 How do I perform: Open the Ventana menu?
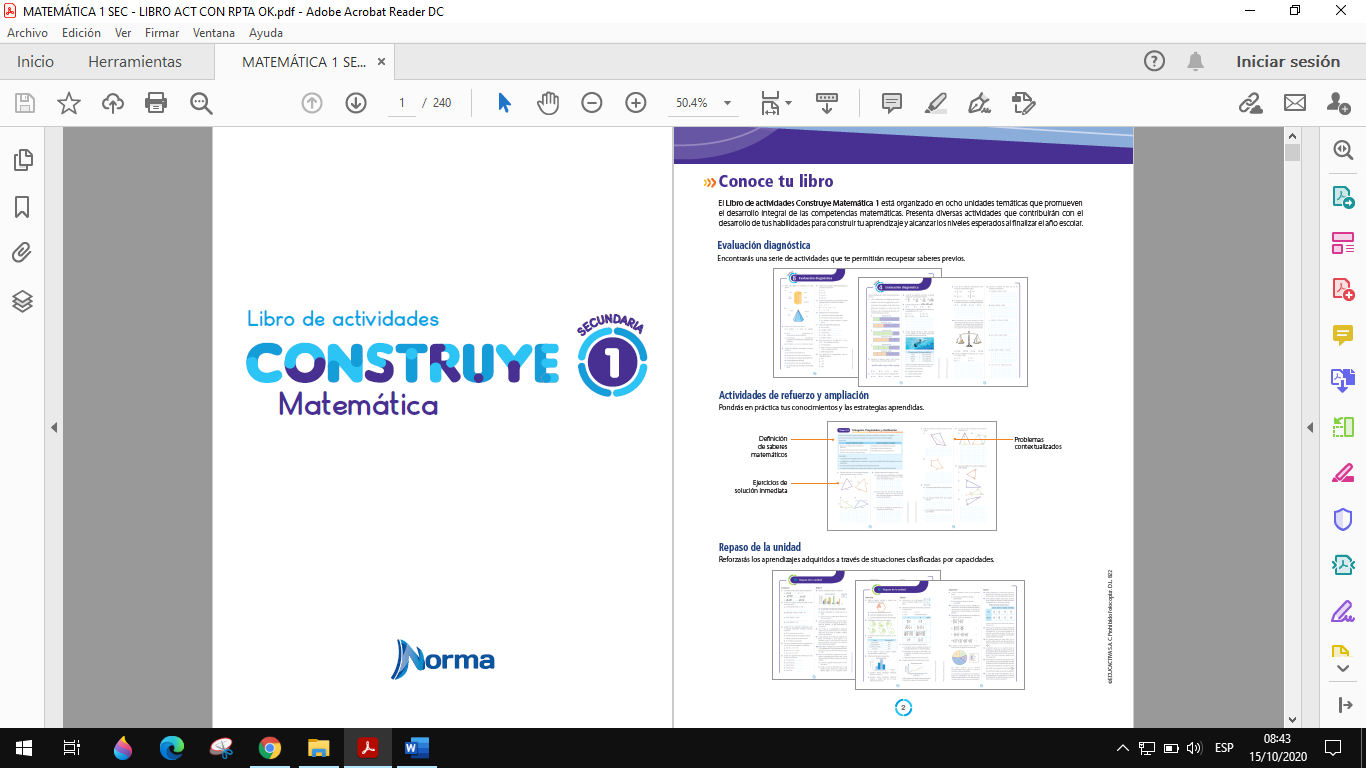coord(214,32)
